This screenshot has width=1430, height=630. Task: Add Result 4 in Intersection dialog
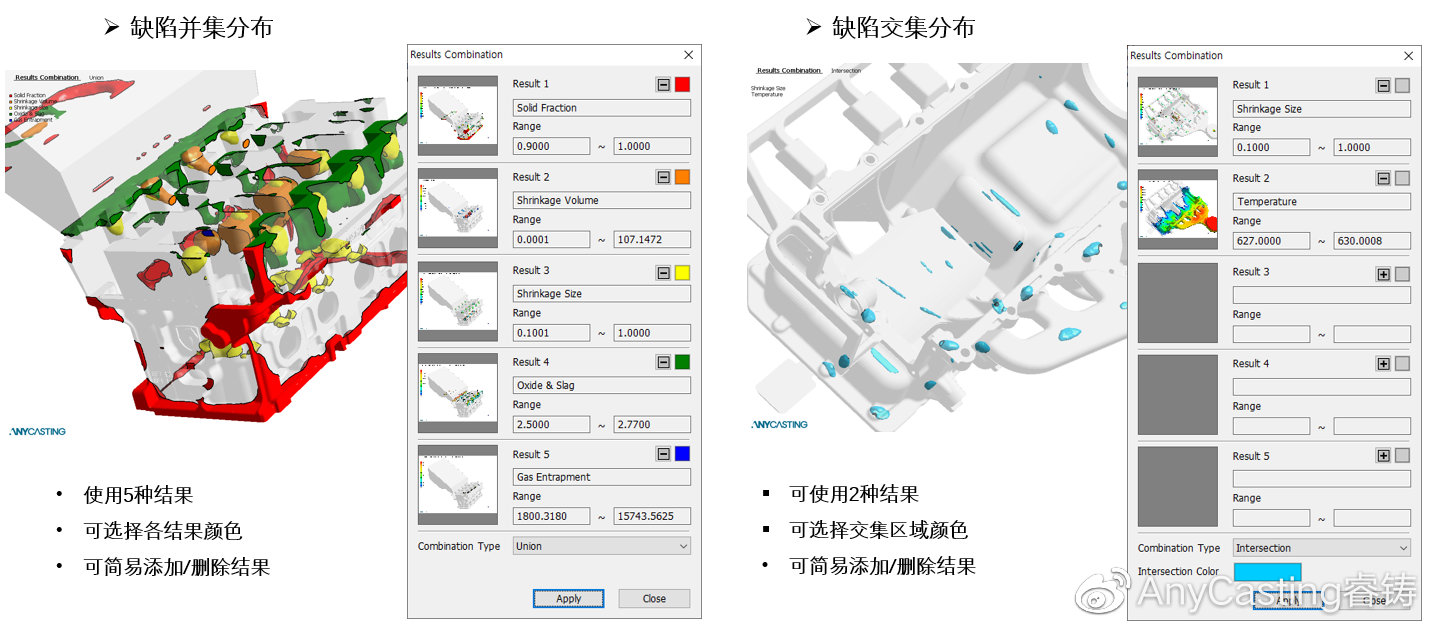coord(1383,364)
